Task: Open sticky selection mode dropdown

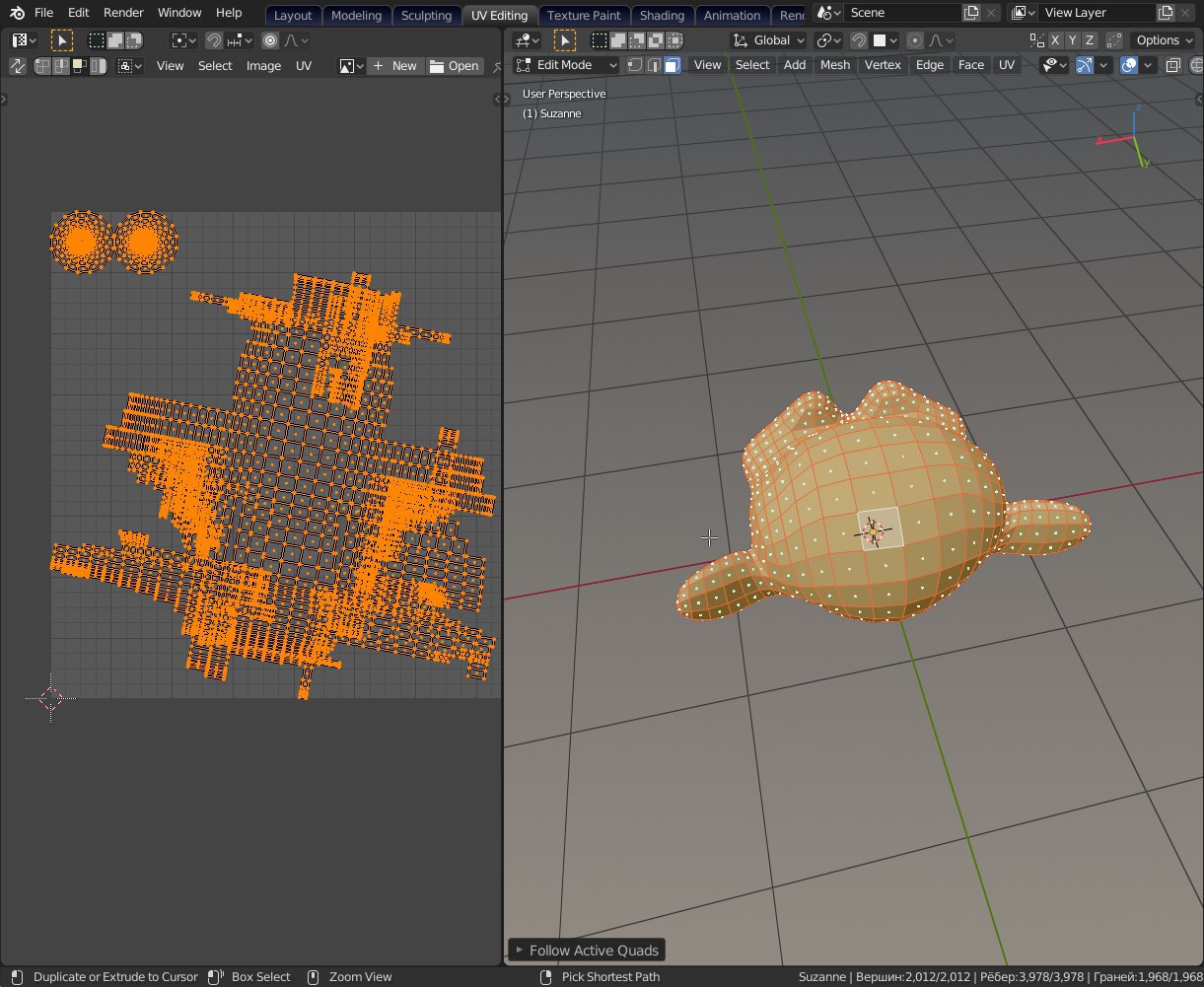Action: tap(129, 66)
